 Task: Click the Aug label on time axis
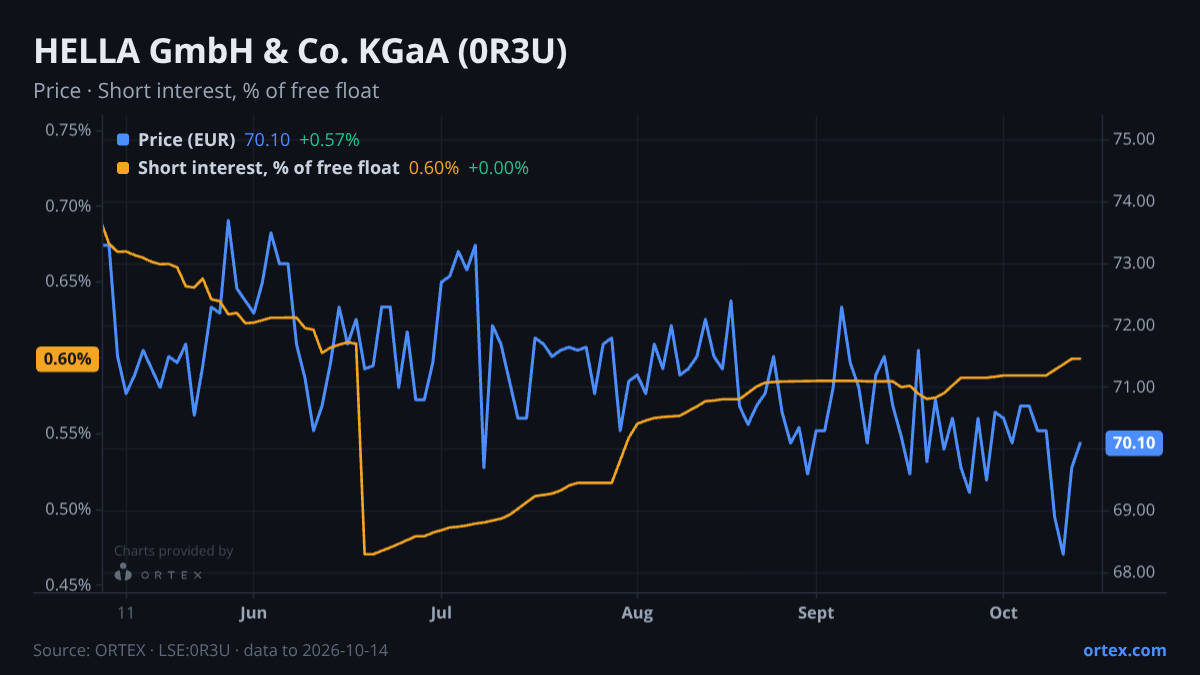pyautogui.click(x=637, y=612)
